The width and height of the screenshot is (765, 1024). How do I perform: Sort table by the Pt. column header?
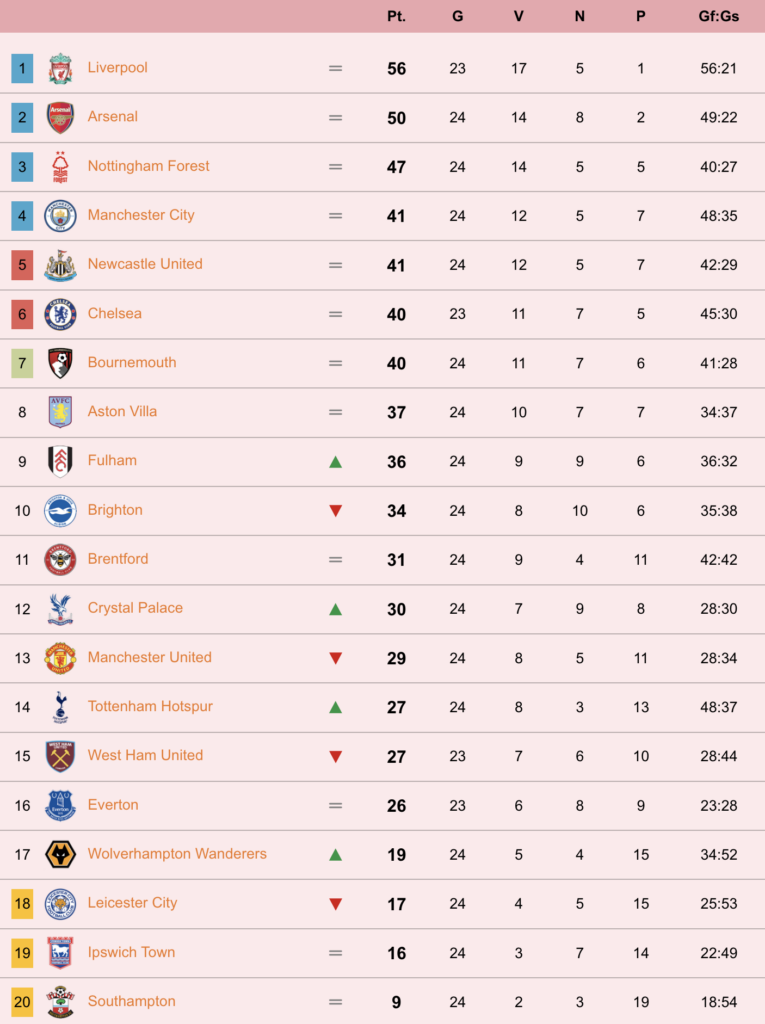pos(397,16)
